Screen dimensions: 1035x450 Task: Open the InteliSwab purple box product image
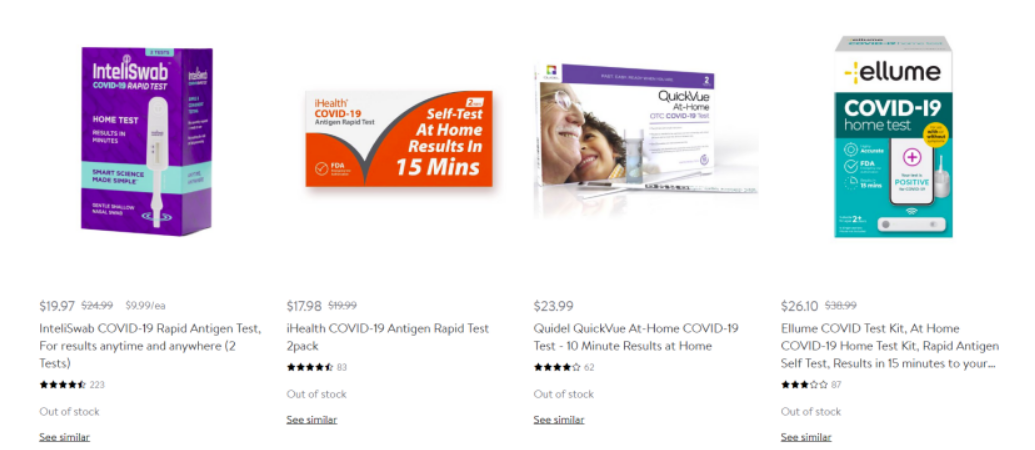pyautogui.click(x=147, y=141)
